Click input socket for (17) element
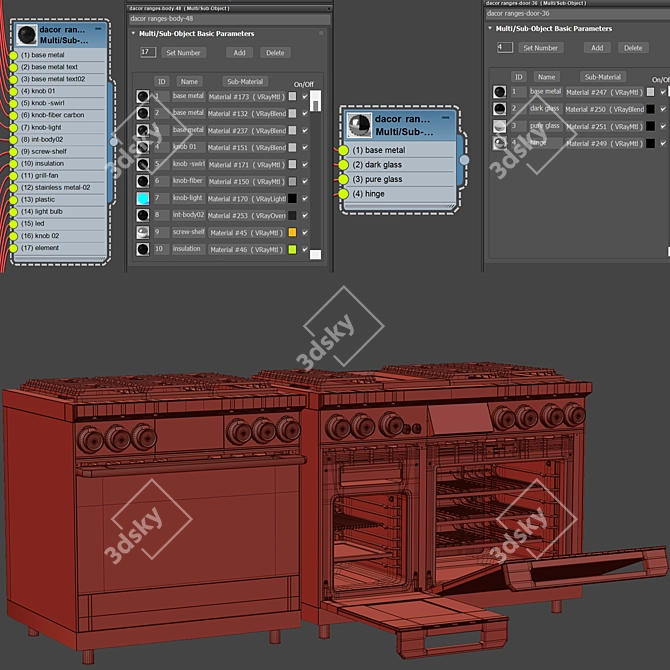670x670 pixels. (13, 248)
